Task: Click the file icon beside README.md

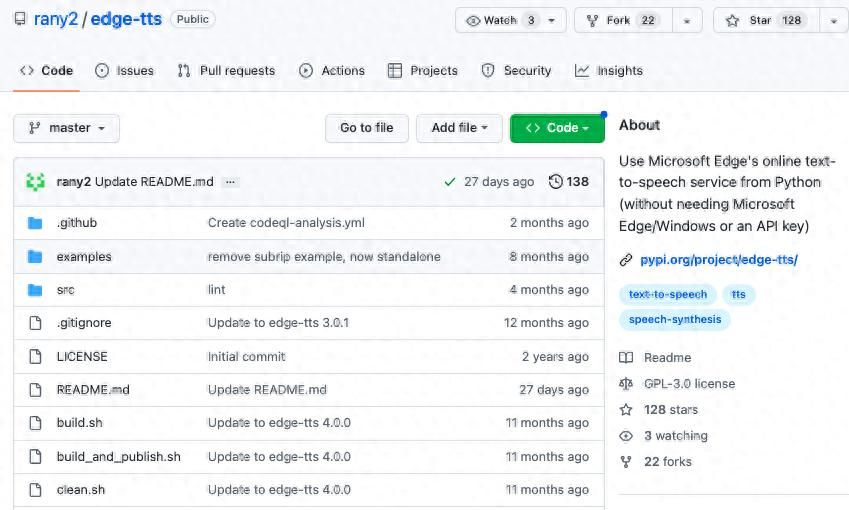Action: pyautogui.click(x=35, y=390)
